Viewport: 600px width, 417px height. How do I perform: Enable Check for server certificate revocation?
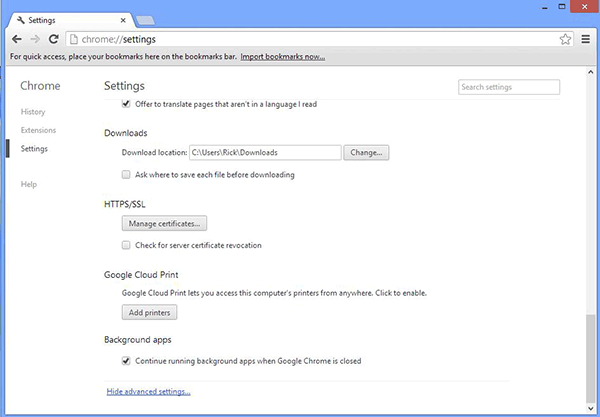pyautogui.click(x=126, y=245)
